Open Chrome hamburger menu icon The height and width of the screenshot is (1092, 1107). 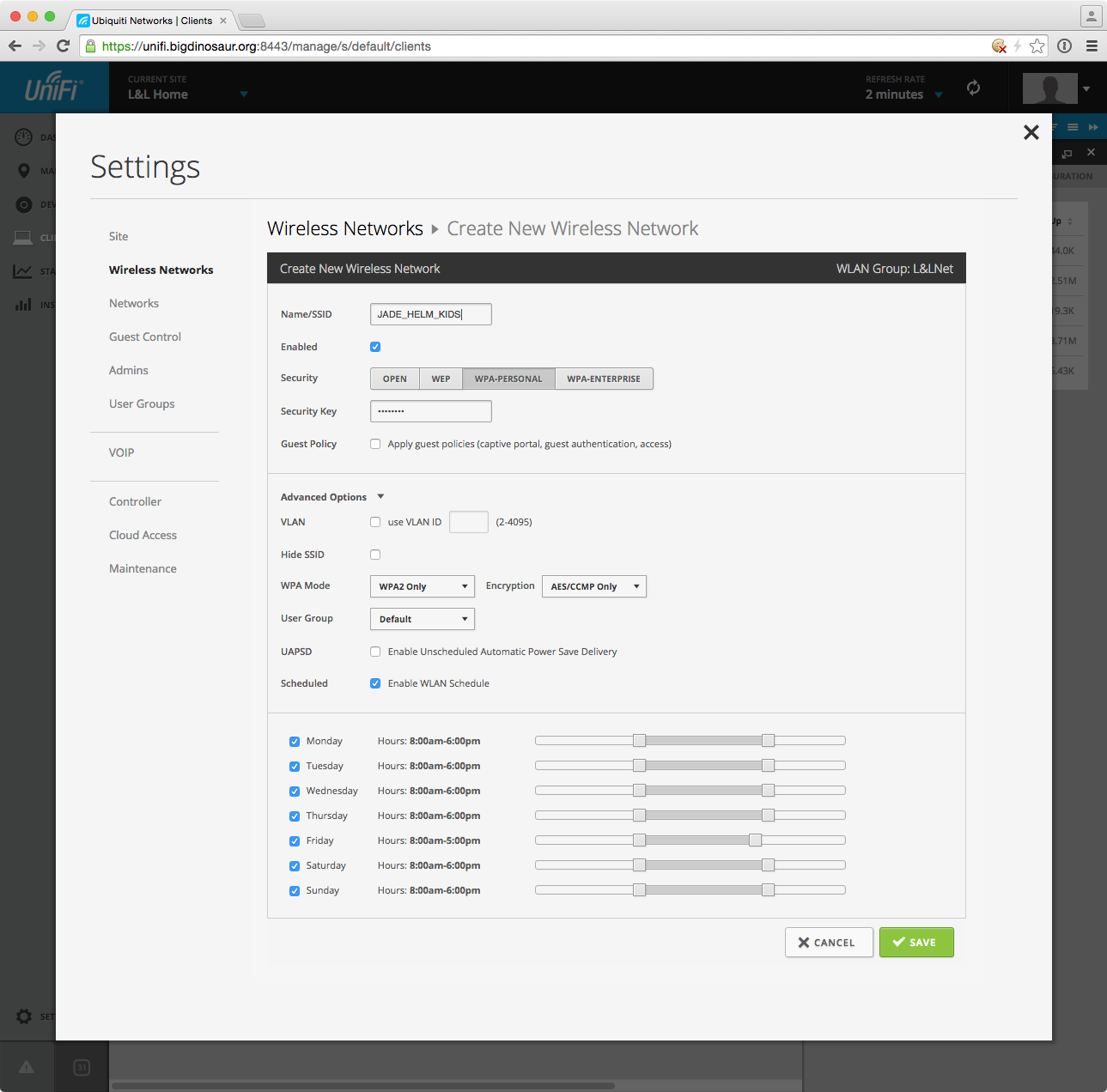point(1092,46)
